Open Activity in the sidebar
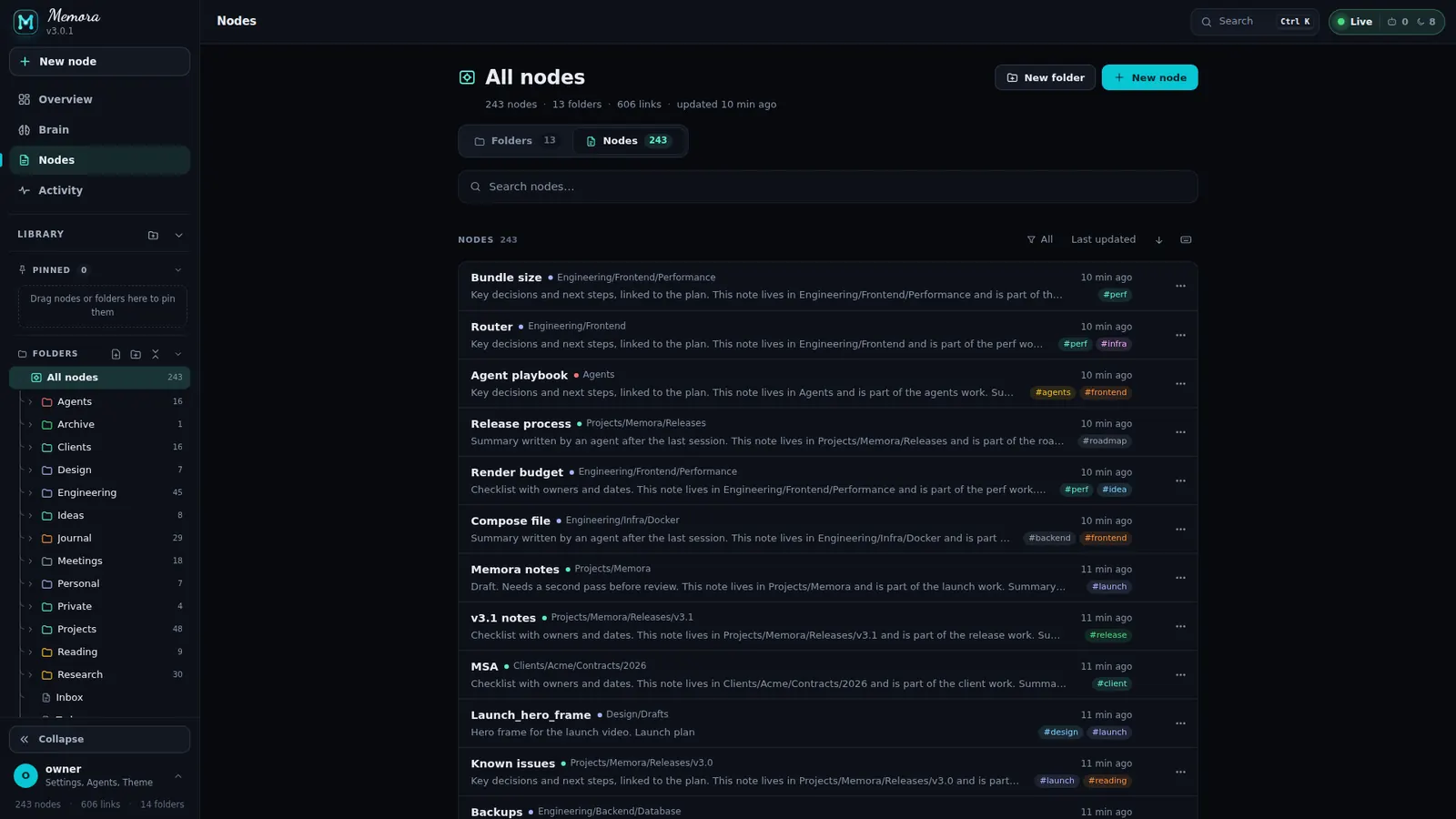Viewport: 1456px width, 819px height. [99, 190]
